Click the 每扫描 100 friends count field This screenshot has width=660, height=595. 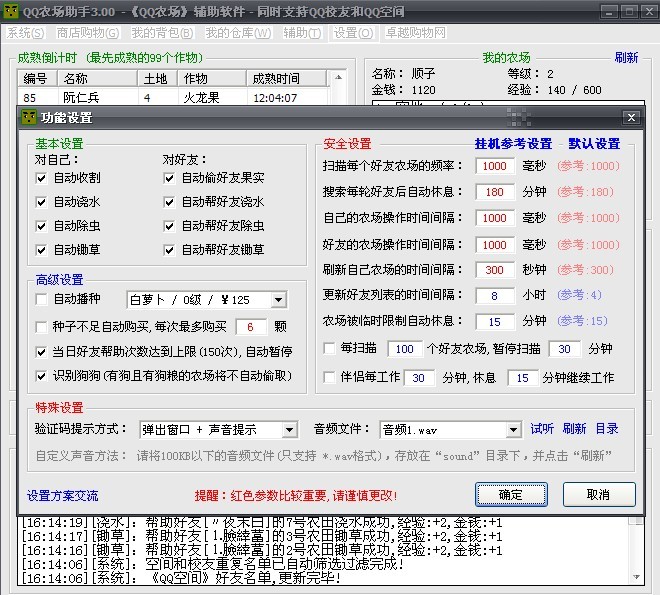coord(404,349)
